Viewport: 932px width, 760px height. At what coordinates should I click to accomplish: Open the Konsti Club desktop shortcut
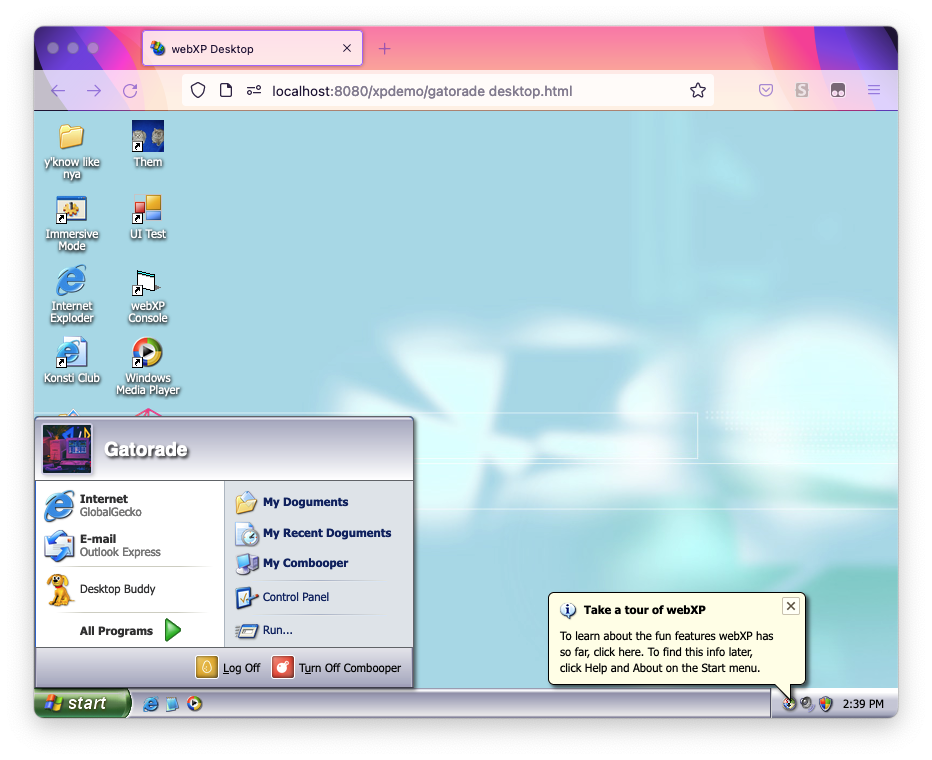click(71, 354)
